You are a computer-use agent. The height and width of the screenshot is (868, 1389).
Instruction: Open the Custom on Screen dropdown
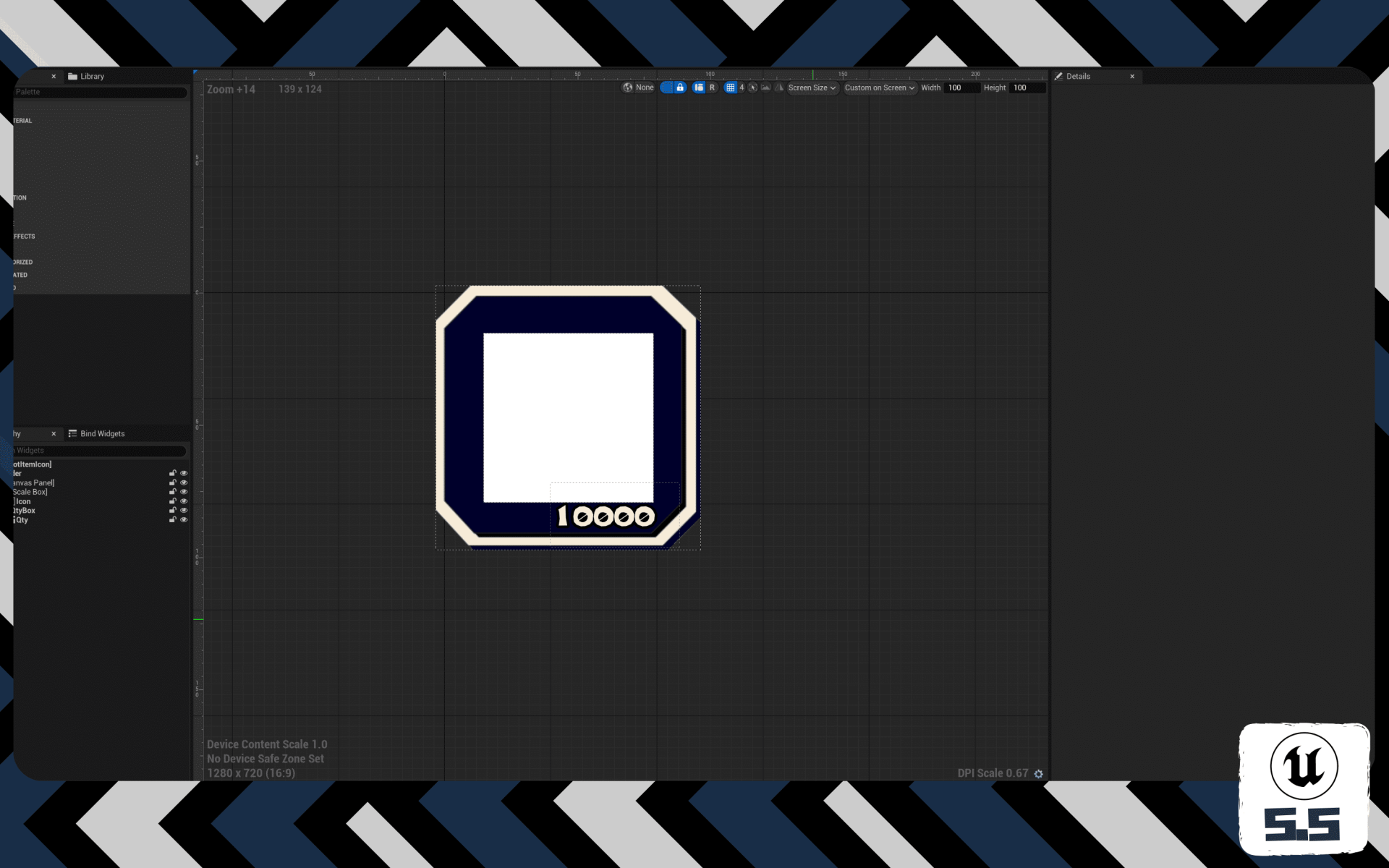(880, 88)
